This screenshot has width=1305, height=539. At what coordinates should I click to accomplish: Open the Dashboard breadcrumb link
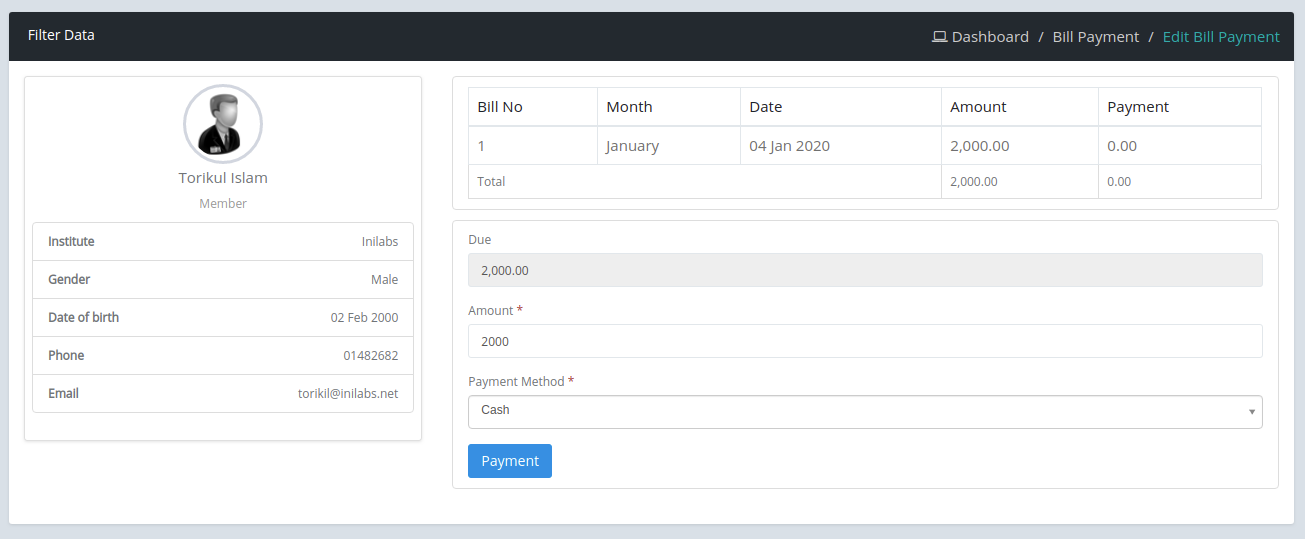[990, 37]
